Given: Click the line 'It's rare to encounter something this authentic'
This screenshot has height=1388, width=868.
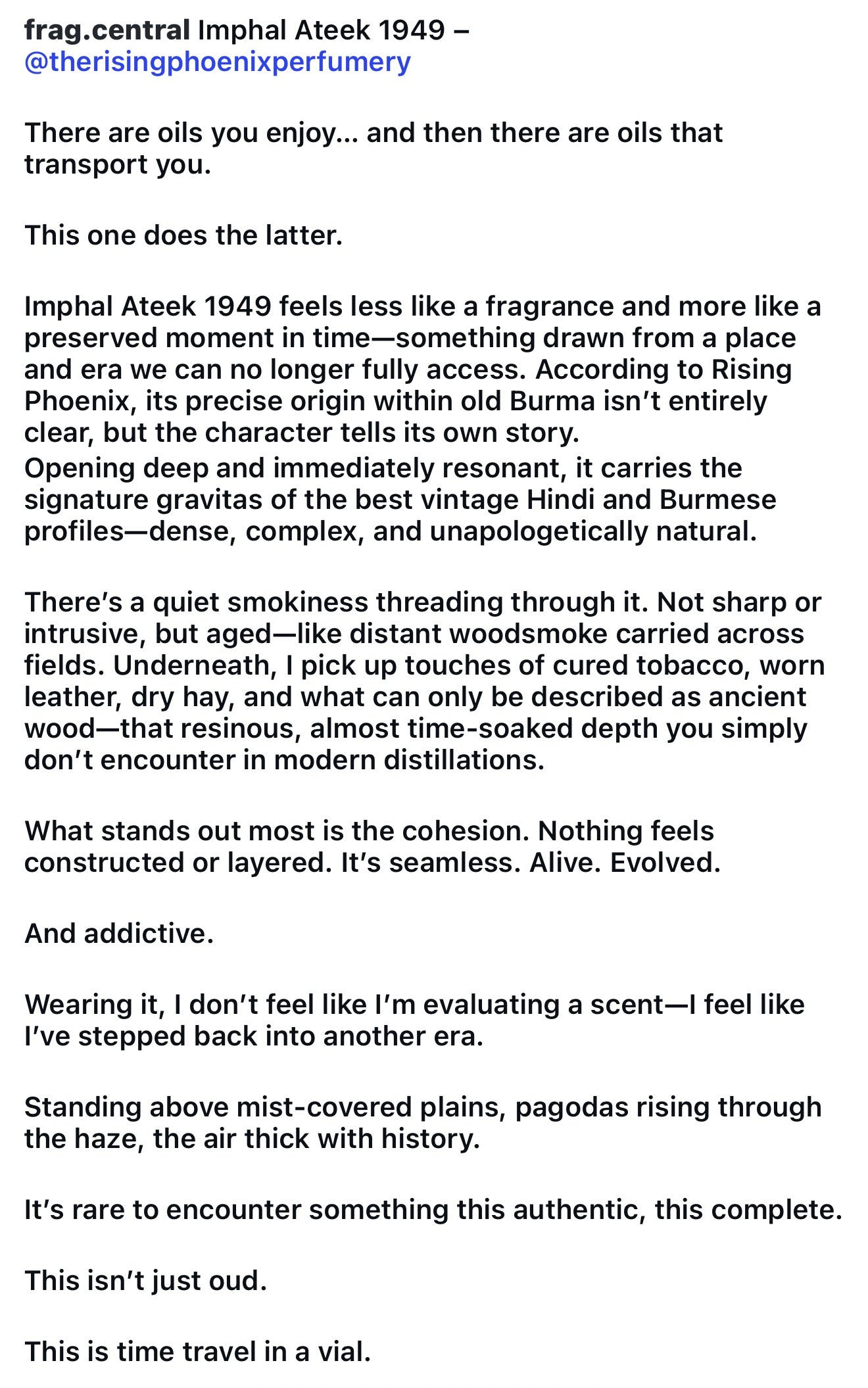Looking at the screenshot, I should pos(433,1210).
